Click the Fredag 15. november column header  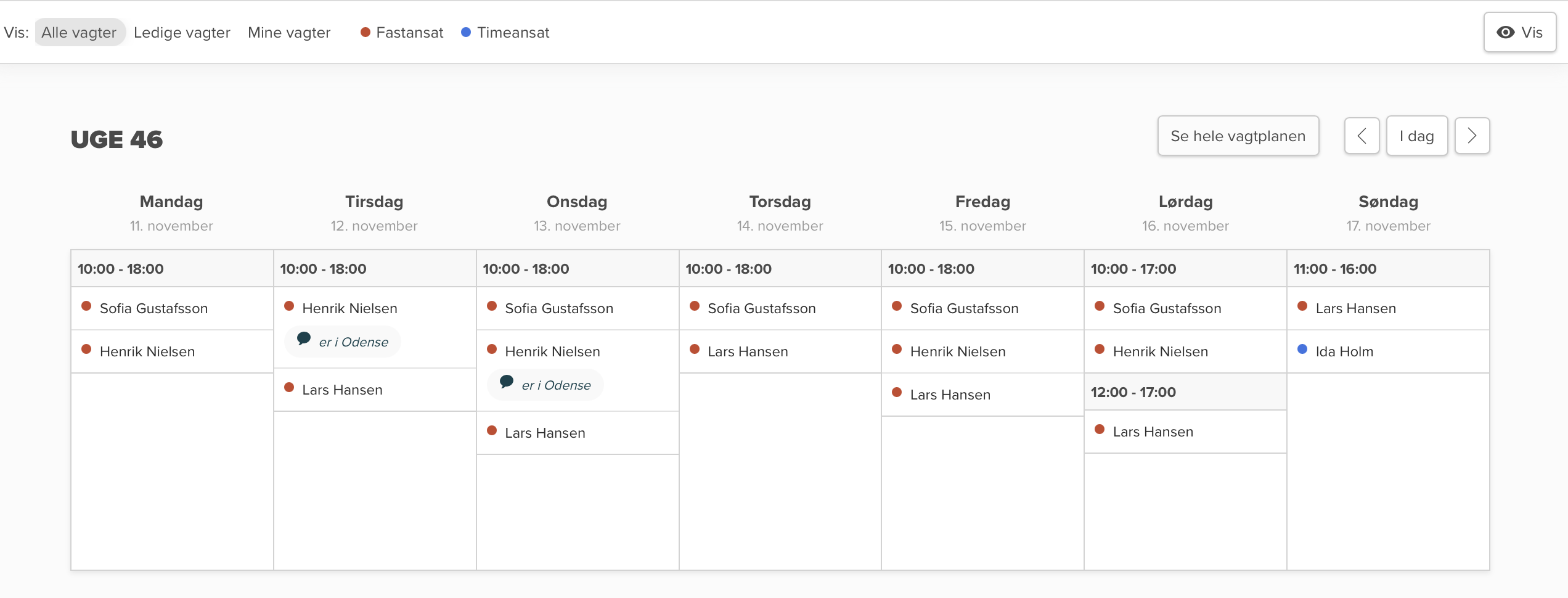click(x=982, y=213)
